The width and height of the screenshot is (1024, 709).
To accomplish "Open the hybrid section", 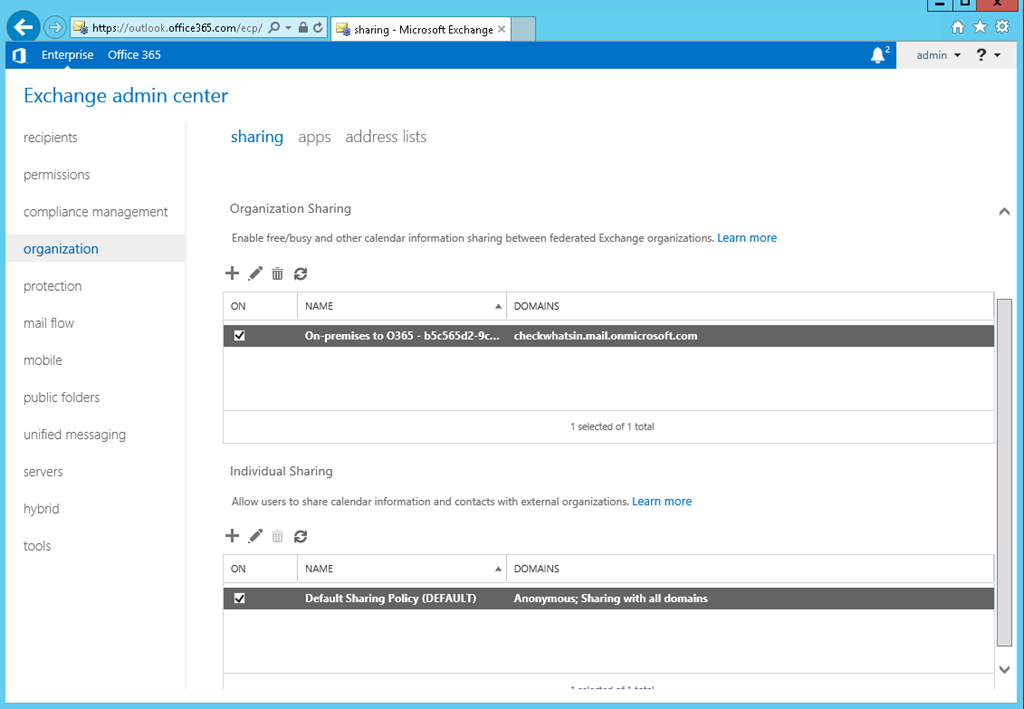I will 41,509.
